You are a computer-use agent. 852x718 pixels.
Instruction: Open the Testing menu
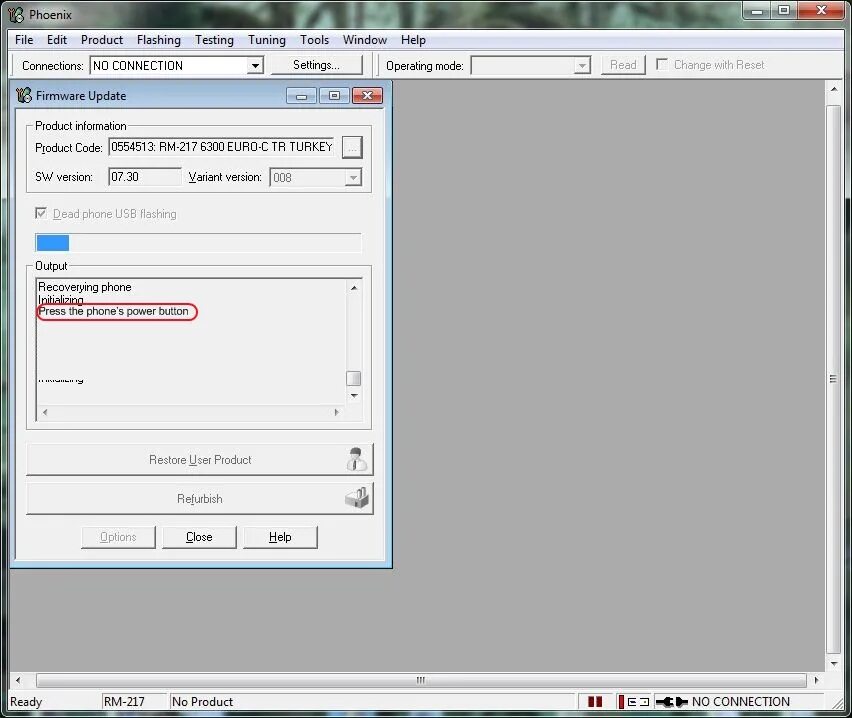click(x=214, y=40)
